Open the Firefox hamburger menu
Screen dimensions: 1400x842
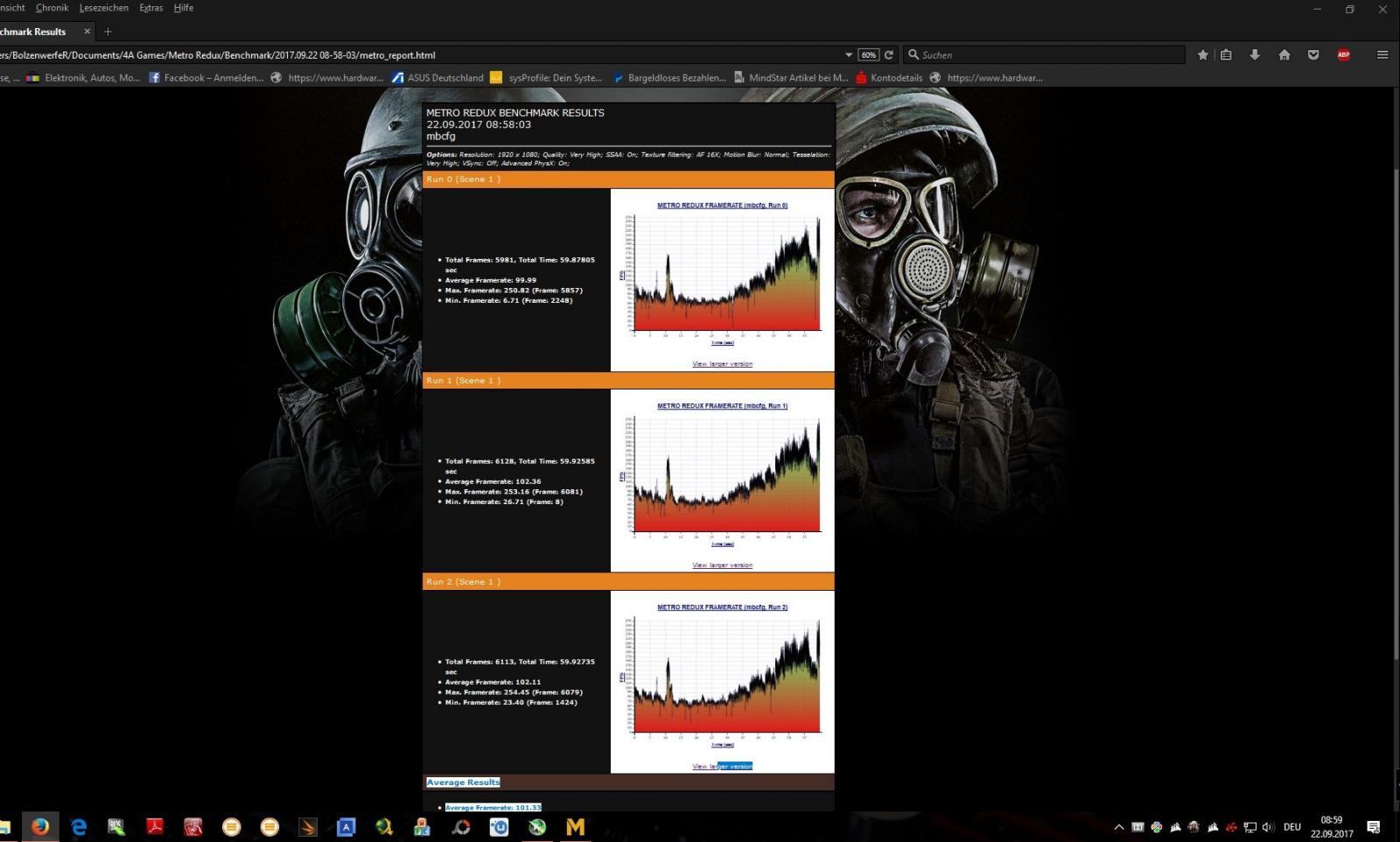coord(1382,54)
